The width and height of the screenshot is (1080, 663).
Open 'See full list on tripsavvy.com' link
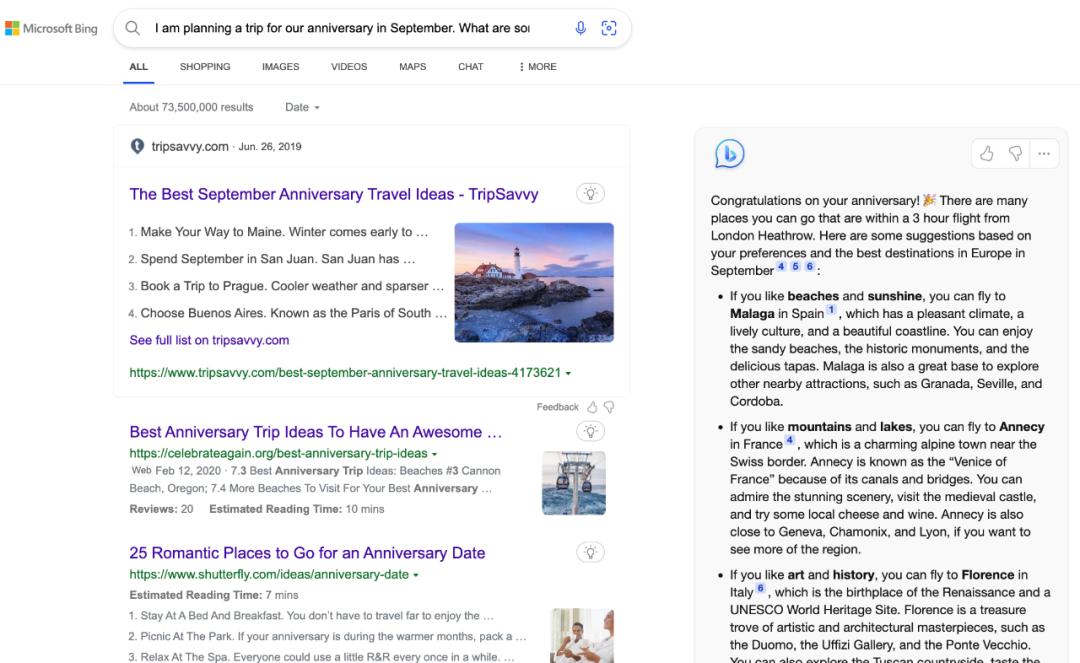tap(209, 340)
